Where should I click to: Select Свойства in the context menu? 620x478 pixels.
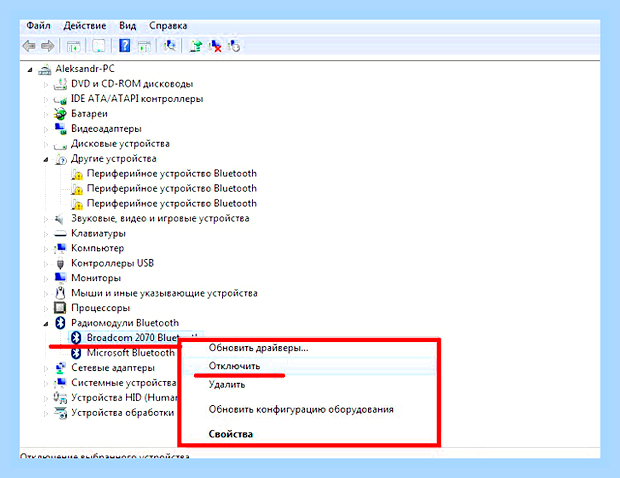[231, 434]
